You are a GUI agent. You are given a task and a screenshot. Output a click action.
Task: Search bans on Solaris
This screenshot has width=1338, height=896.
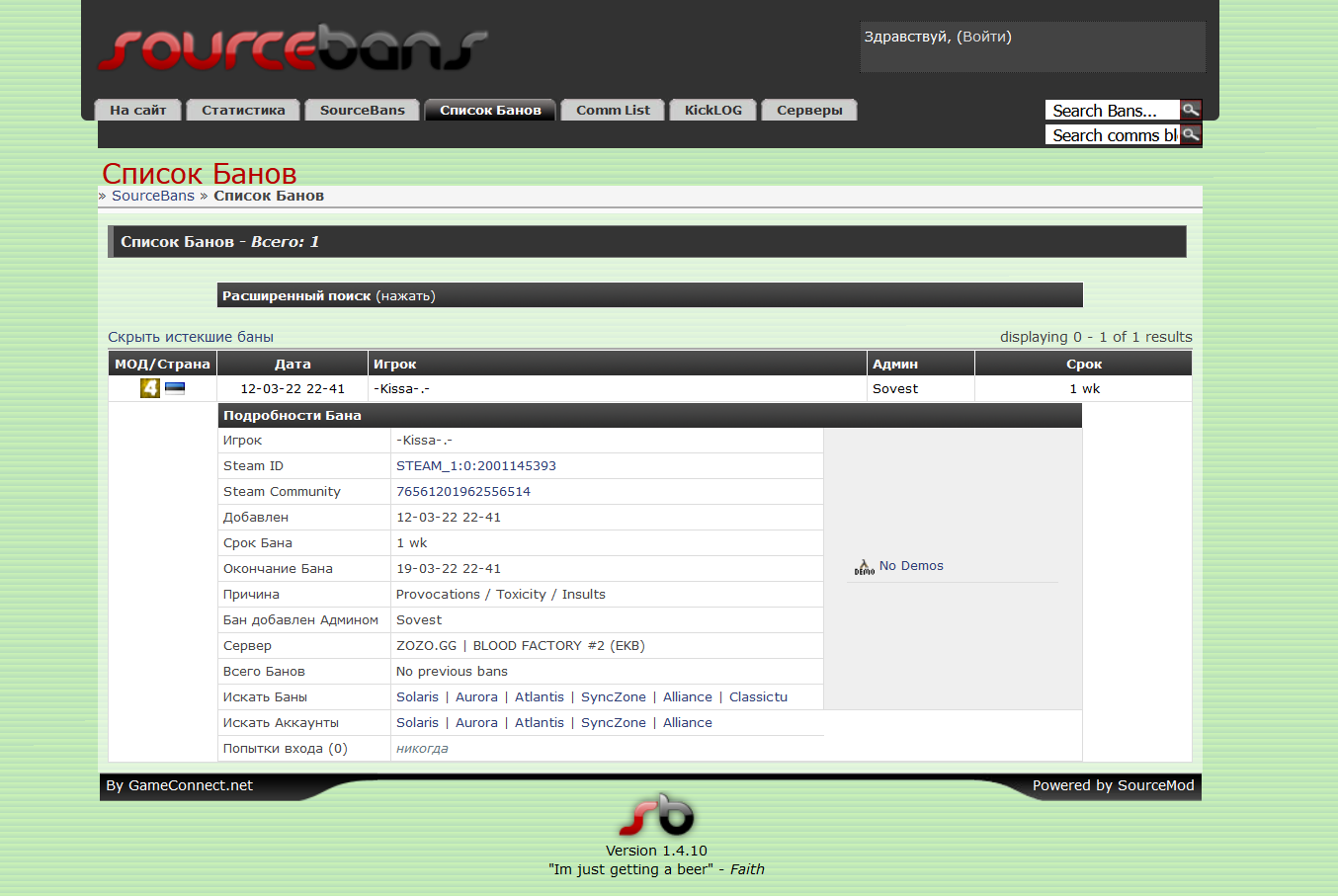point(417,697)
